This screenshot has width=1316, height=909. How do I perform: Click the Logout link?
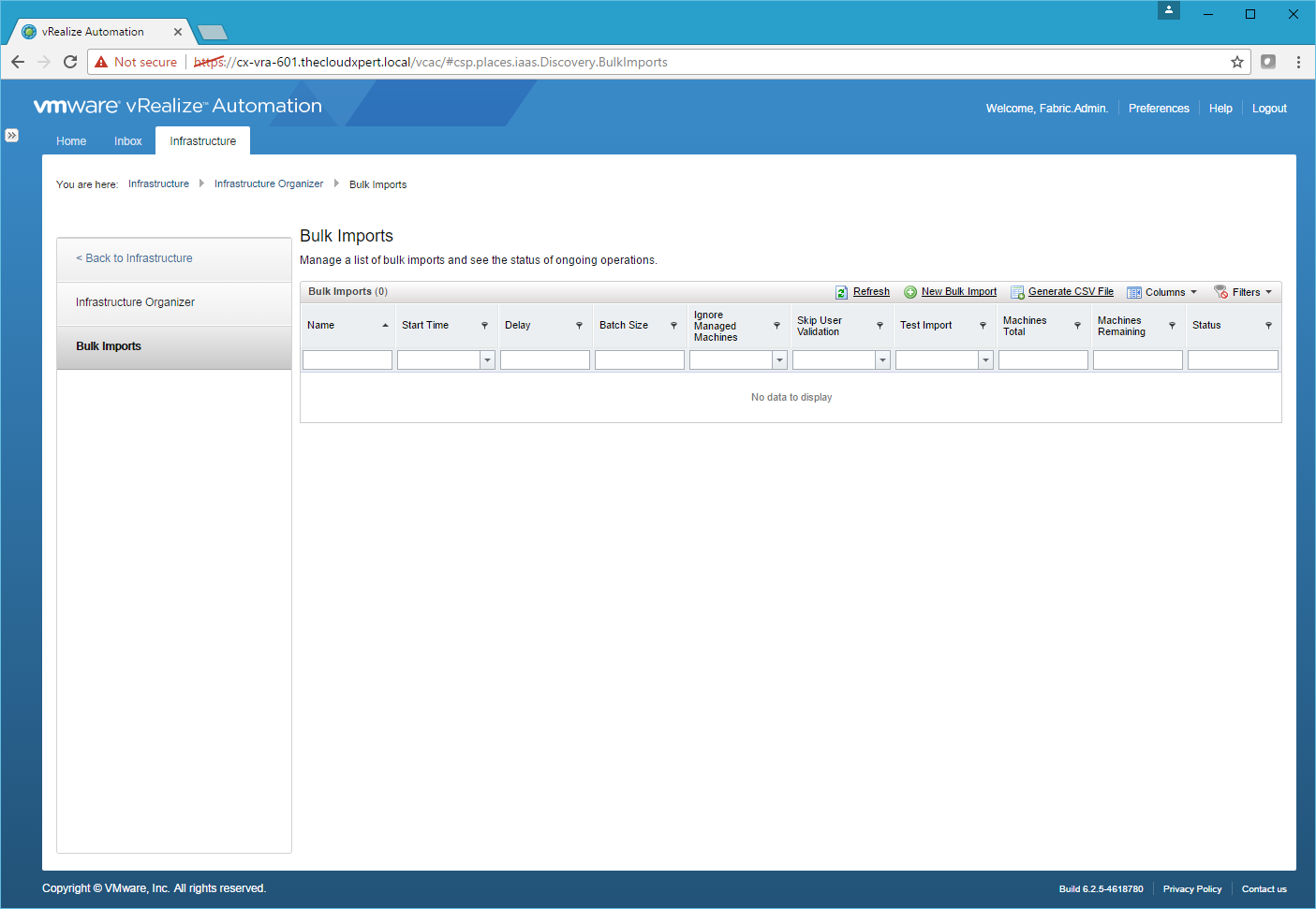[1269, 109]
